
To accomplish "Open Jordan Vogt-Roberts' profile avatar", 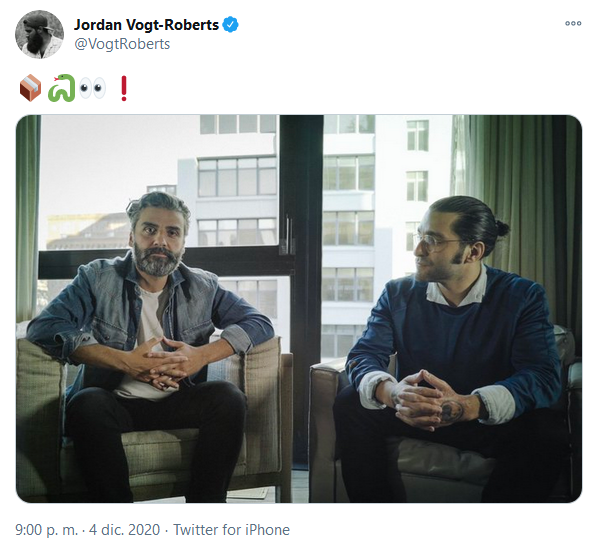I will pyautogui.click(x=39, y=34).
